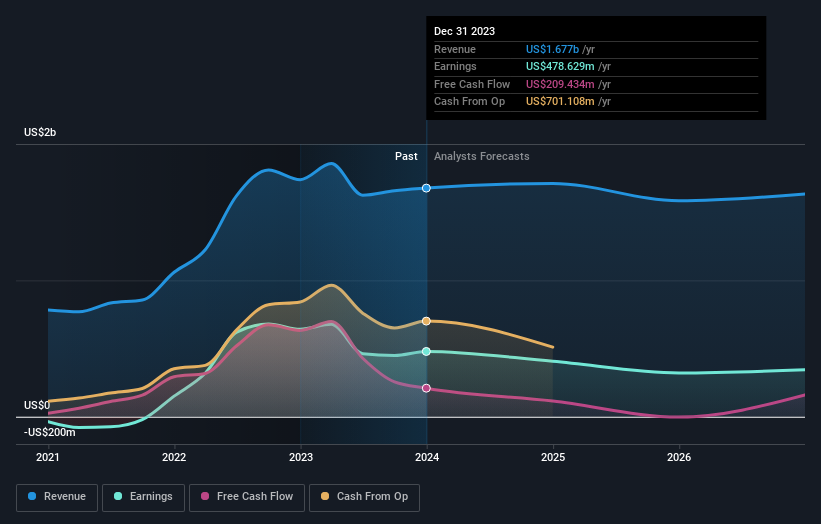821x524 pixels.
Task: Click the 2025 x-axis label
Action: (x=553, y=457)
